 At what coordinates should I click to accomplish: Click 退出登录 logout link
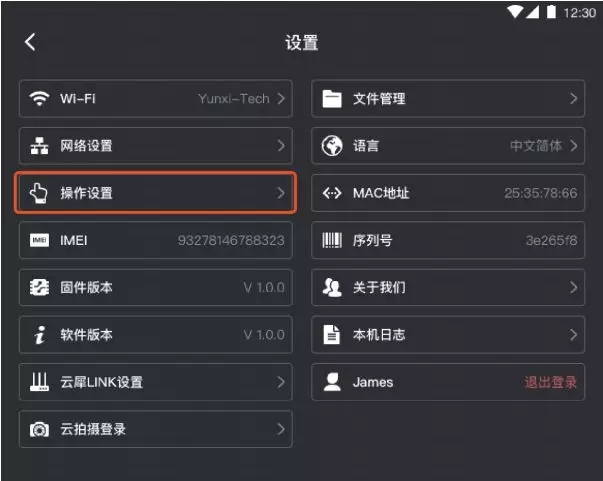(550, 382)
